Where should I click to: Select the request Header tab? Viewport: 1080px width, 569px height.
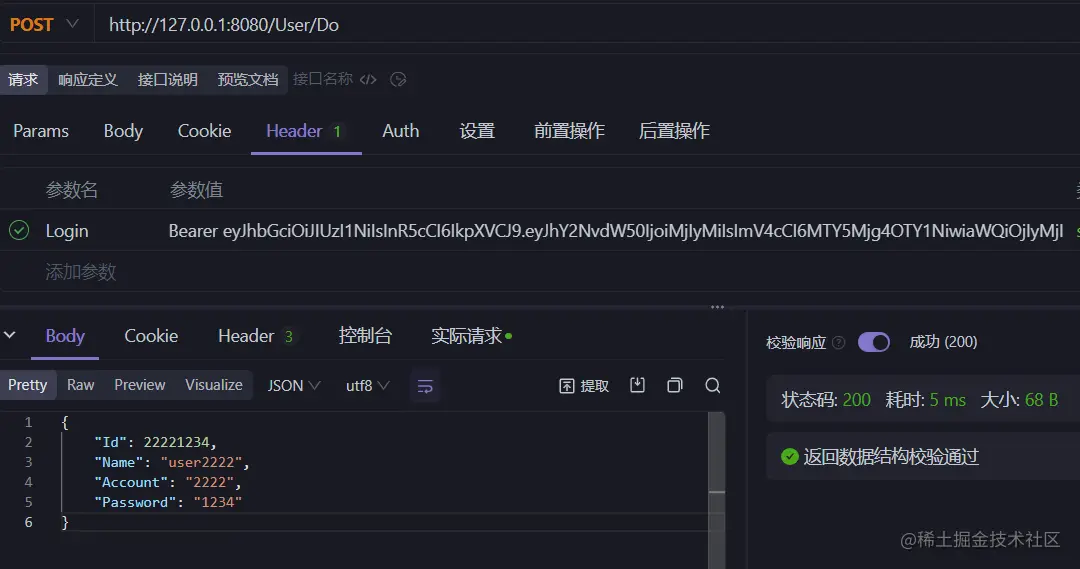point(306,131)
